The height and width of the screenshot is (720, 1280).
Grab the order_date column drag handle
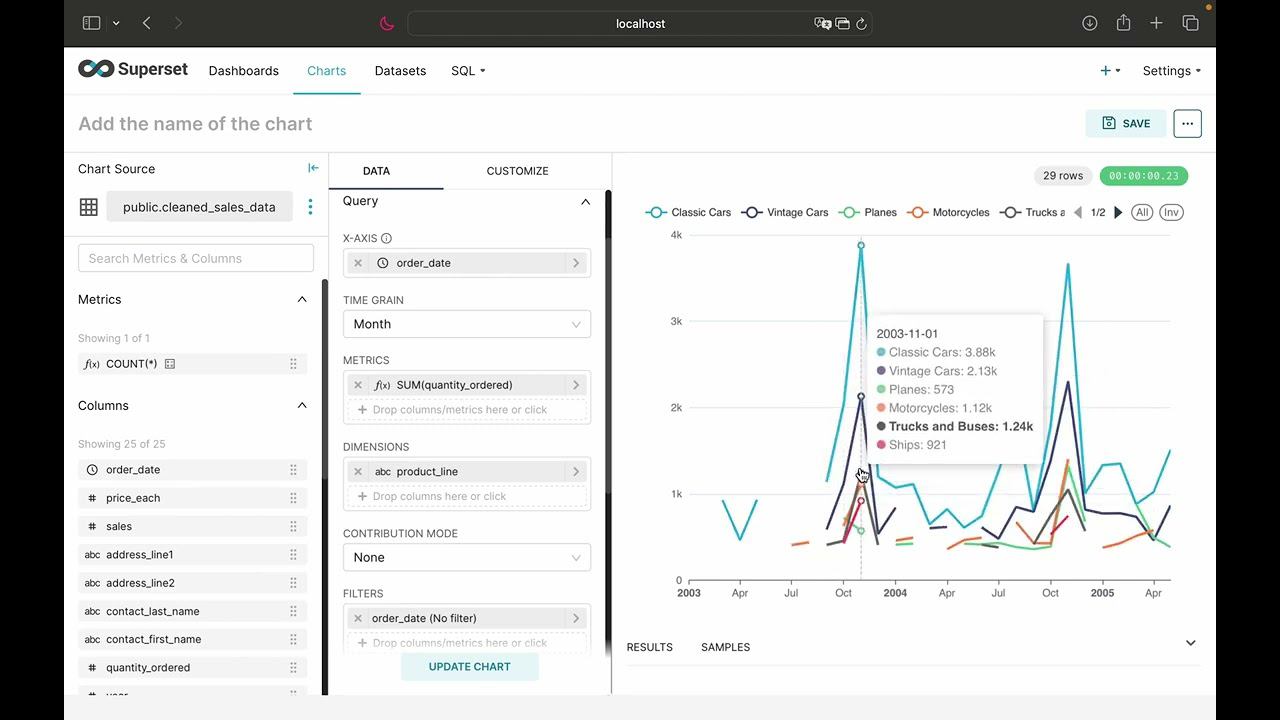point(293,470)
